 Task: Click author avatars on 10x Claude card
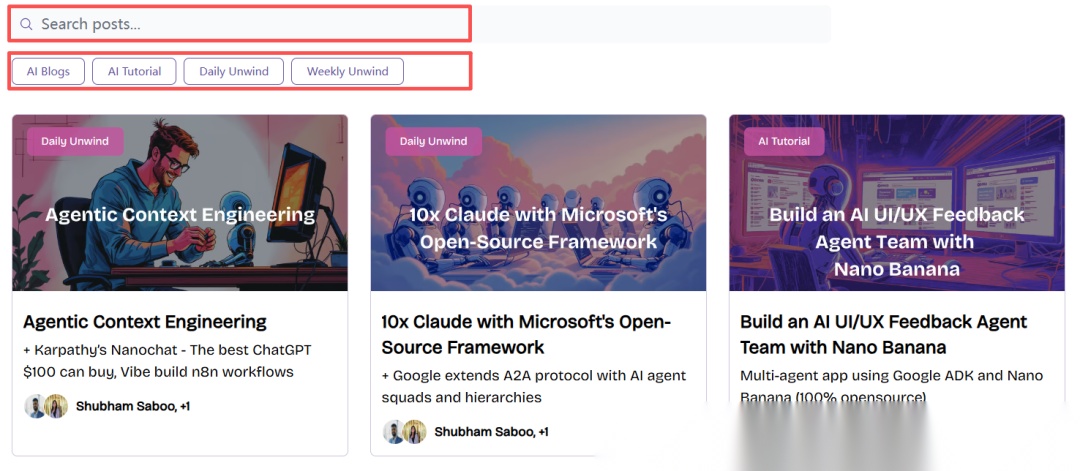click(x=405, y=432)
